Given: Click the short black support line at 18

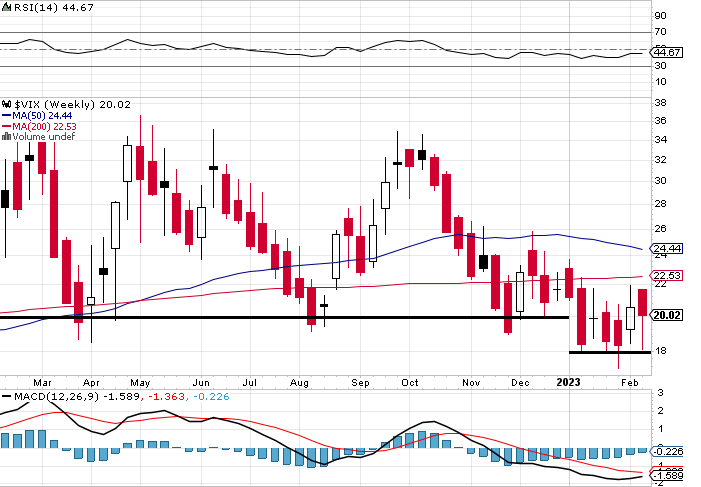Looking at the screenshot, I should (x=610, y=352).
